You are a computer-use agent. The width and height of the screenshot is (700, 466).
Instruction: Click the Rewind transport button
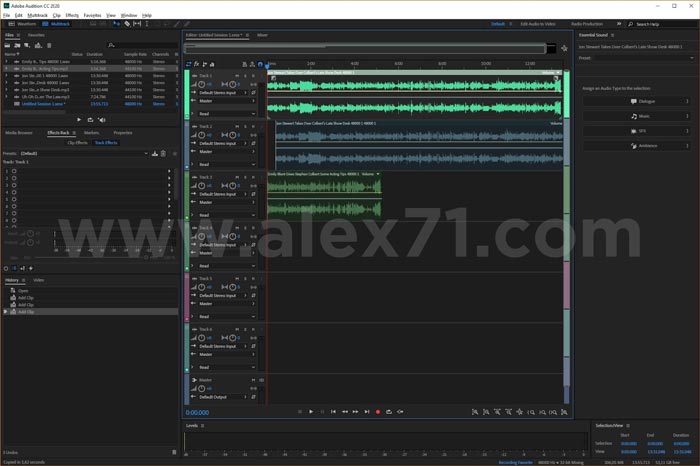(x=345, y=412)
